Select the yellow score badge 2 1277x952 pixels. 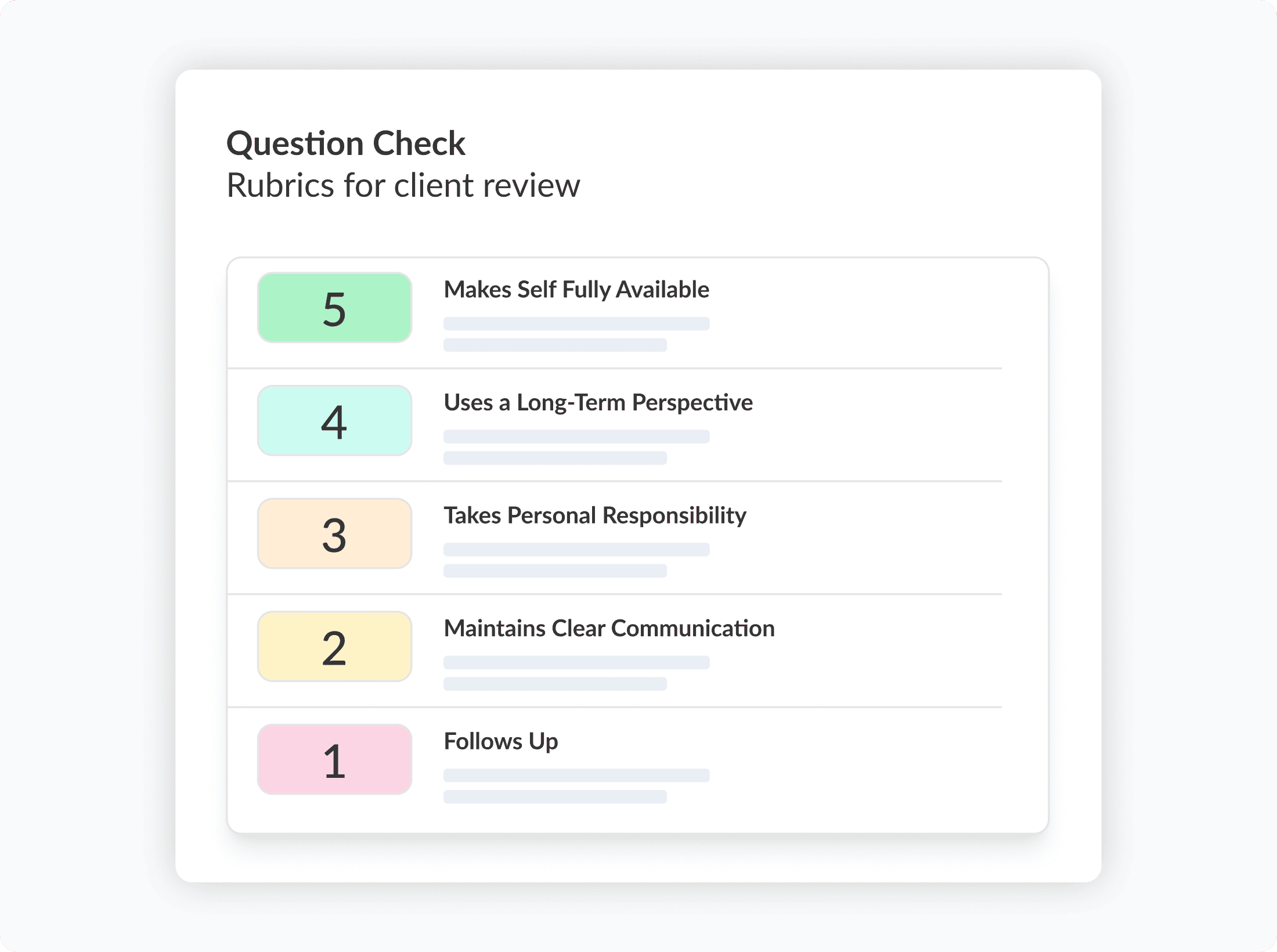pos(334,646)
